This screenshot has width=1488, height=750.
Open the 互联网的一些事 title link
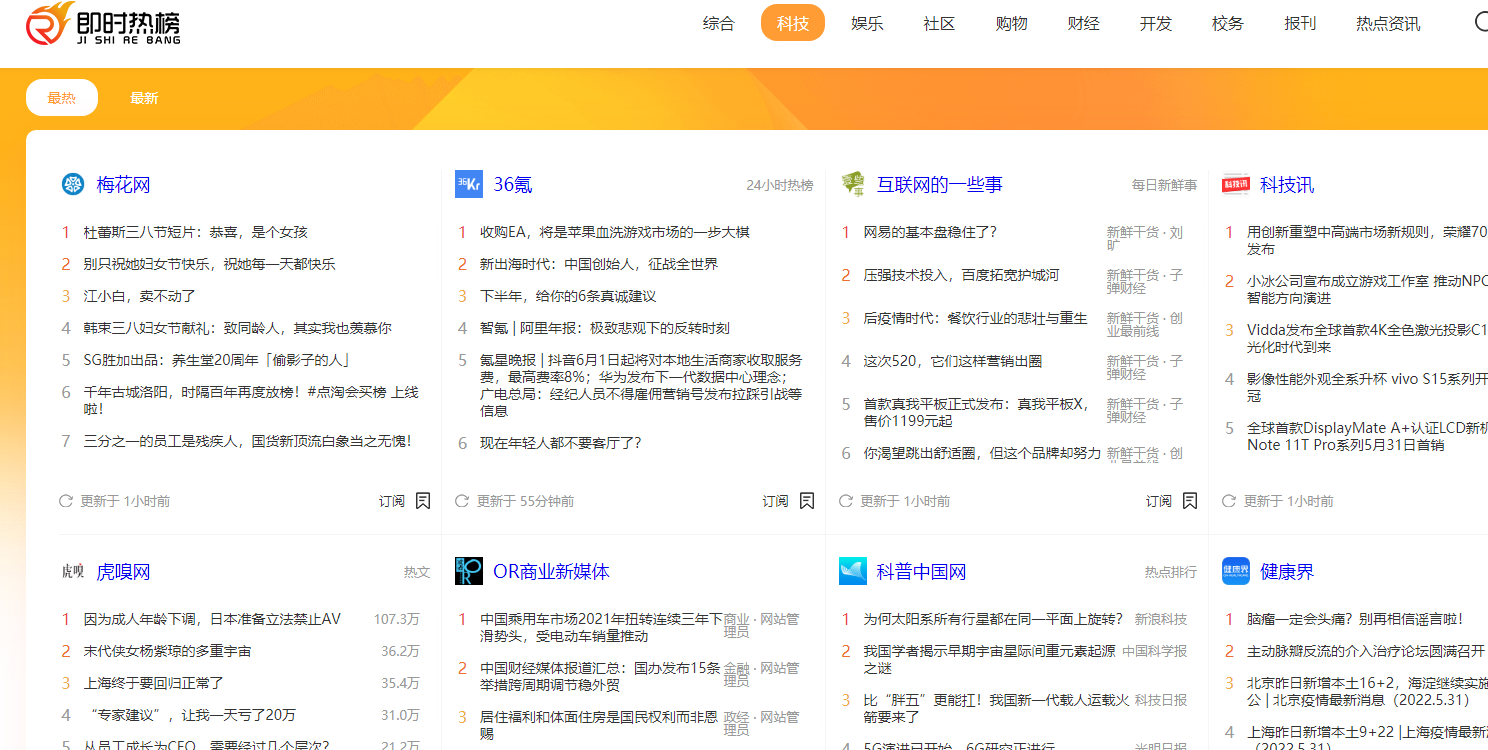[x=940, y=185]
